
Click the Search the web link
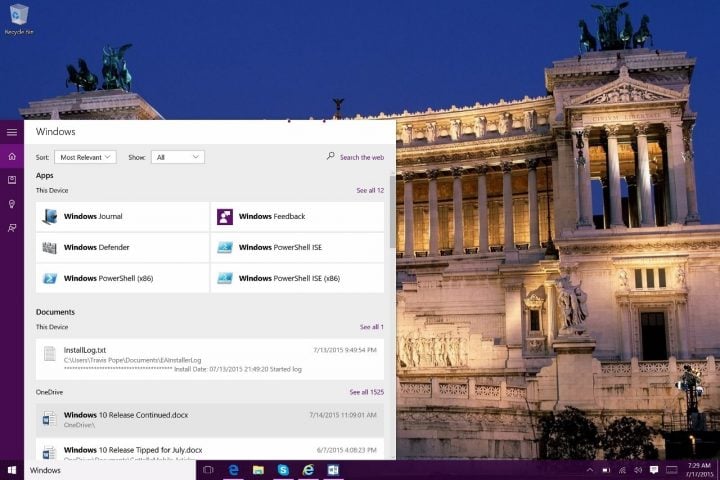point(362,157)
